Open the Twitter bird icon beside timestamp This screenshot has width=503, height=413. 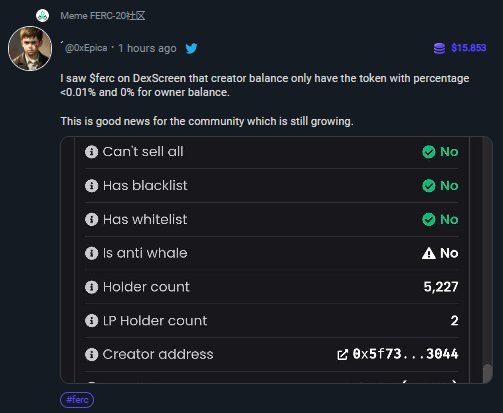click(x=191, y=49)
